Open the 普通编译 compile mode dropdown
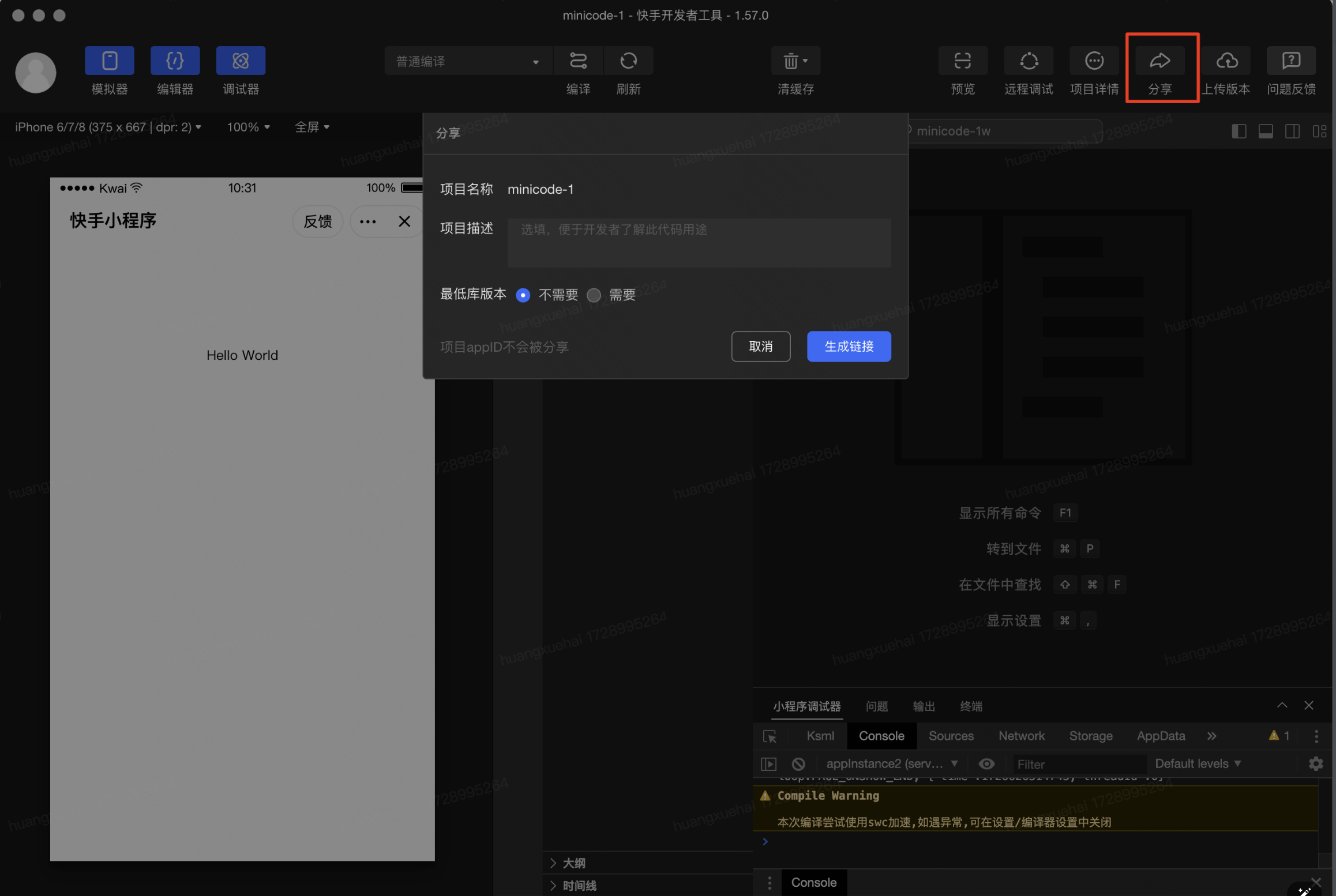This screenshot has height=896, width=1336. [468, 61]
